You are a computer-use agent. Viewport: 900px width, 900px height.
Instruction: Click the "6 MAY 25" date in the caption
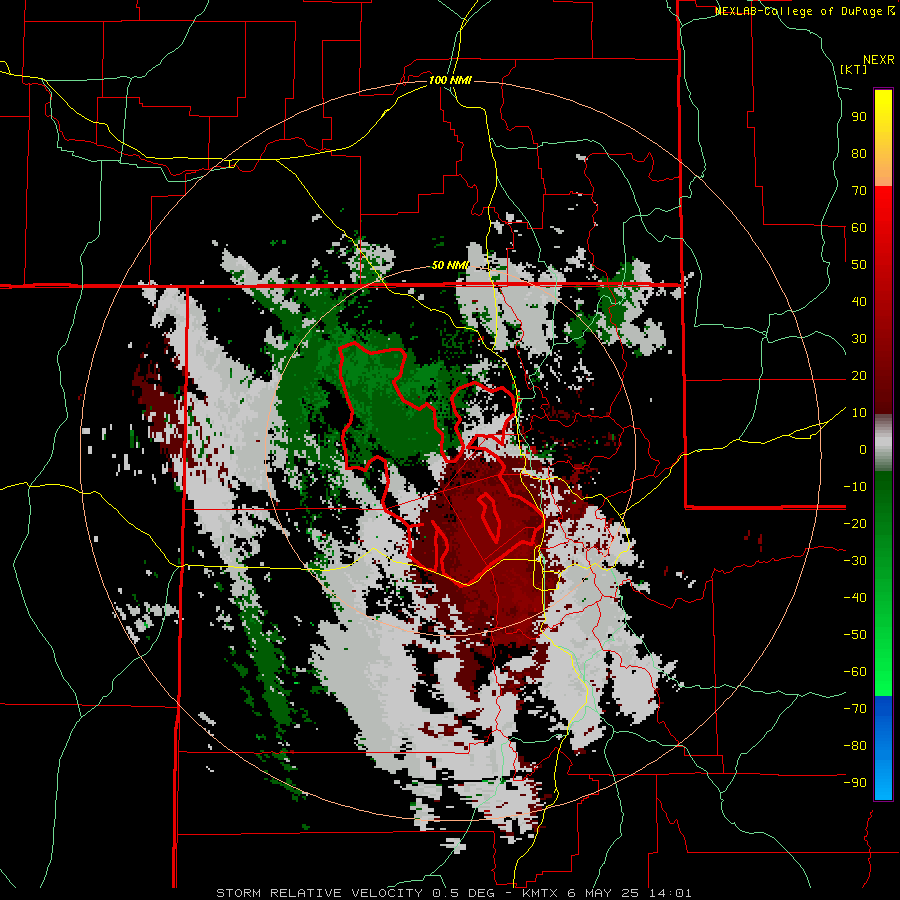click(605, 893)
